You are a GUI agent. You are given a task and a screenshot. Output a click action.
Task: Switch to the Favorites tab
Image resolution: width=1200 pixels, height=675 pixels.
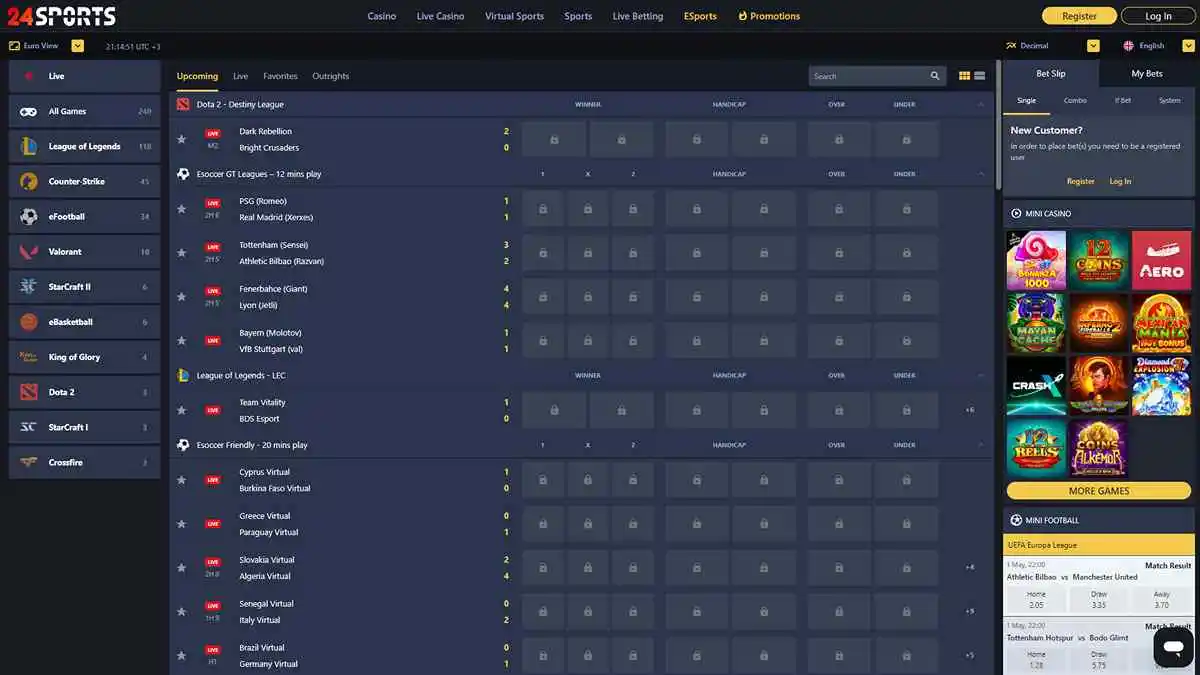(280, 76)
